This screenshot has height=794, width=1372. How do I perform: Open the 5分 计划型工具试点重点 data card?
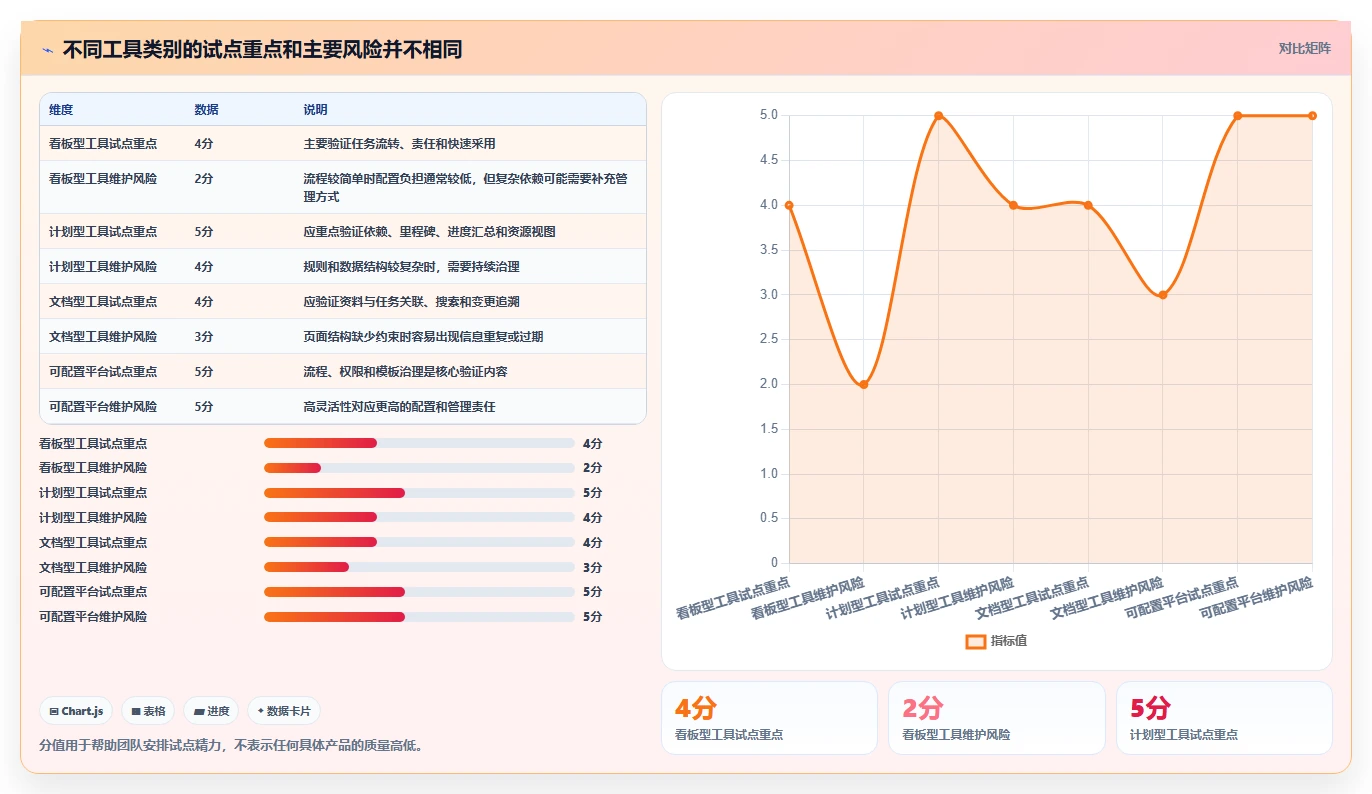[1224, 718]
